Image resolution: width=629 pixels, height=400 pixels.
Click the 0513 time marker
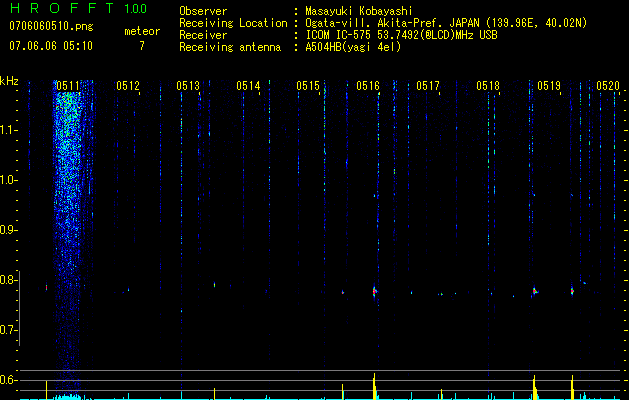tap(188, 86)
